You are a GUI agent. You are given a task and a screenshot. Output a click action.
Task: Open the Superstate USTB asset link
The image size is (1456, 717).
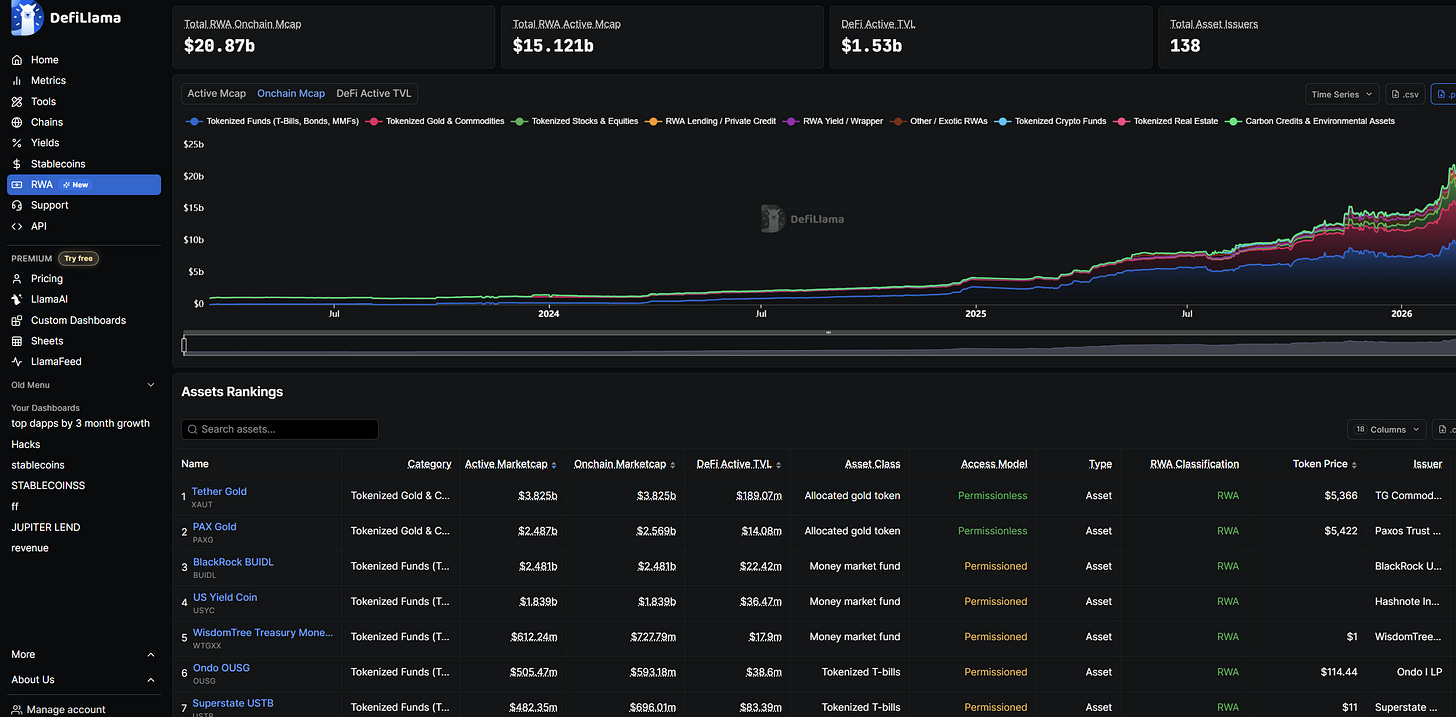233,703
